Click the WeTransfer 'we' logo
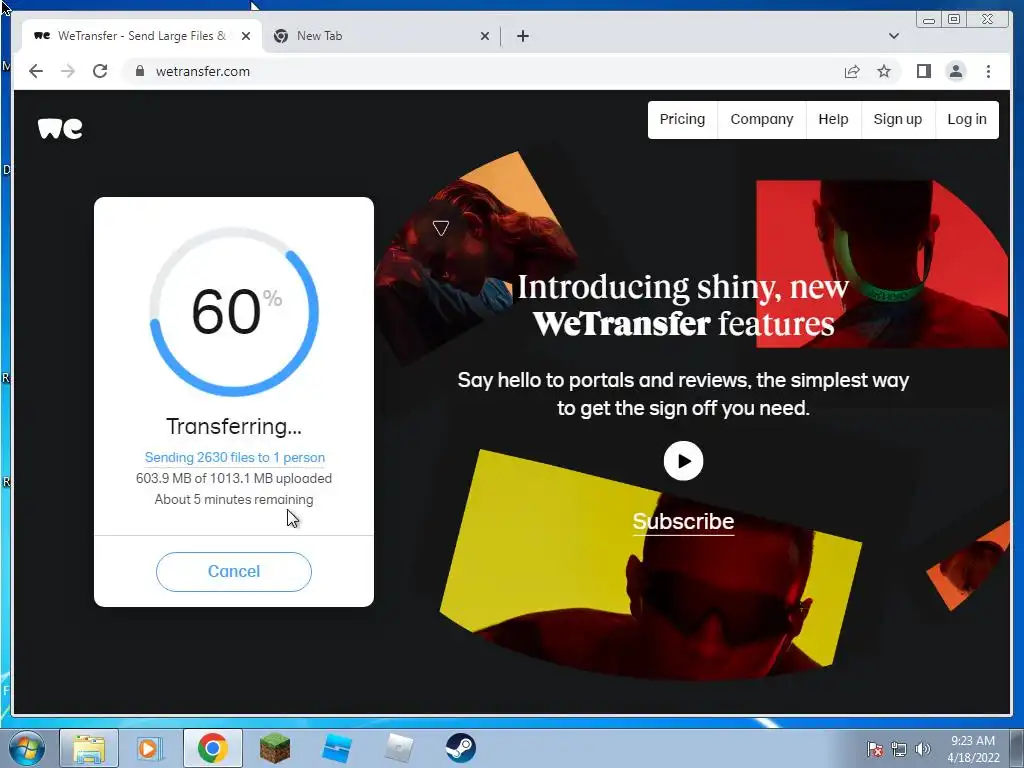Image resolution: width=1024 pixels, height=768 pixels. 60,128
